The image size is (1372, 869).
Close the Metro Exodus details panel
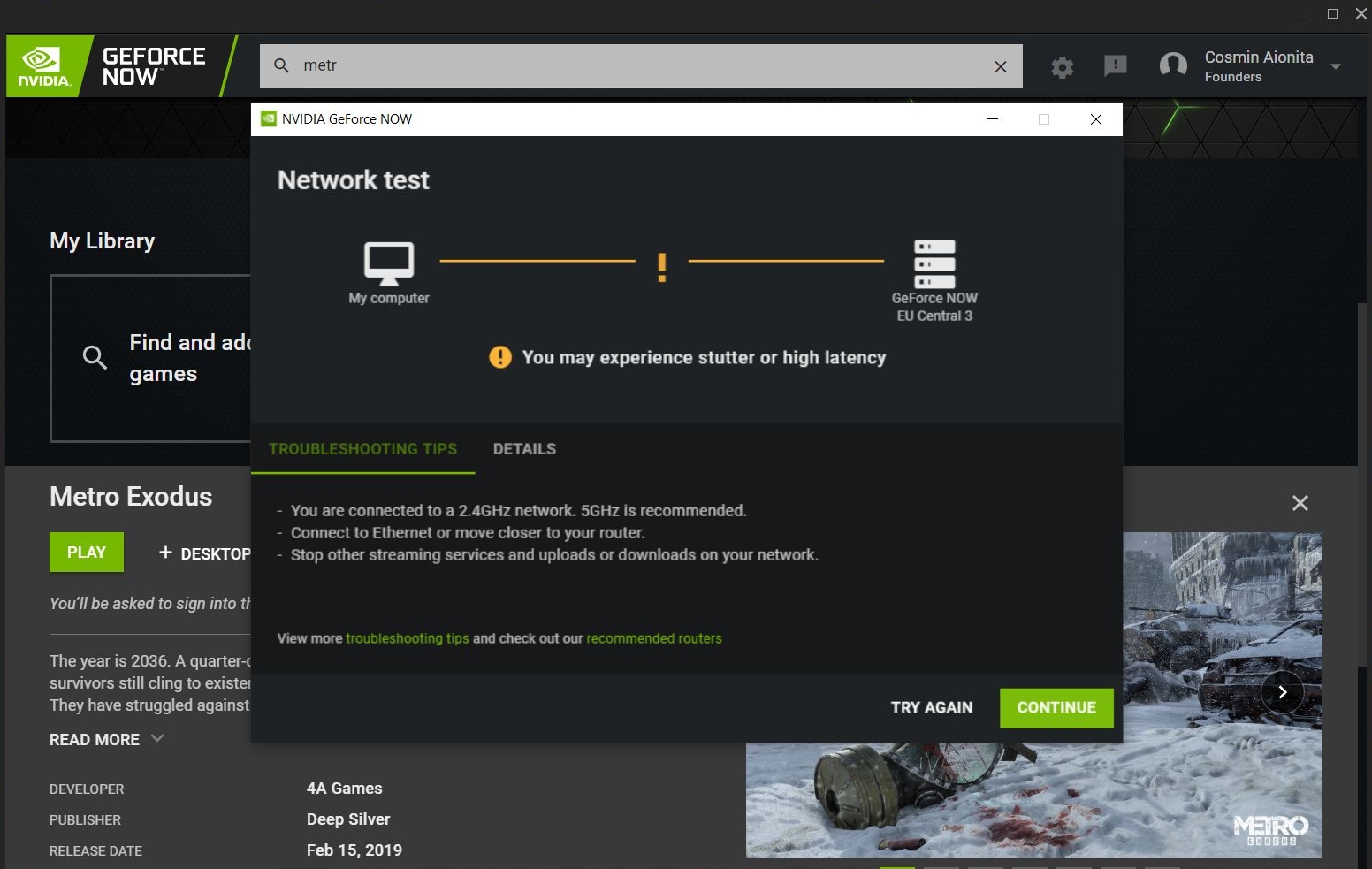point(1300,503)
